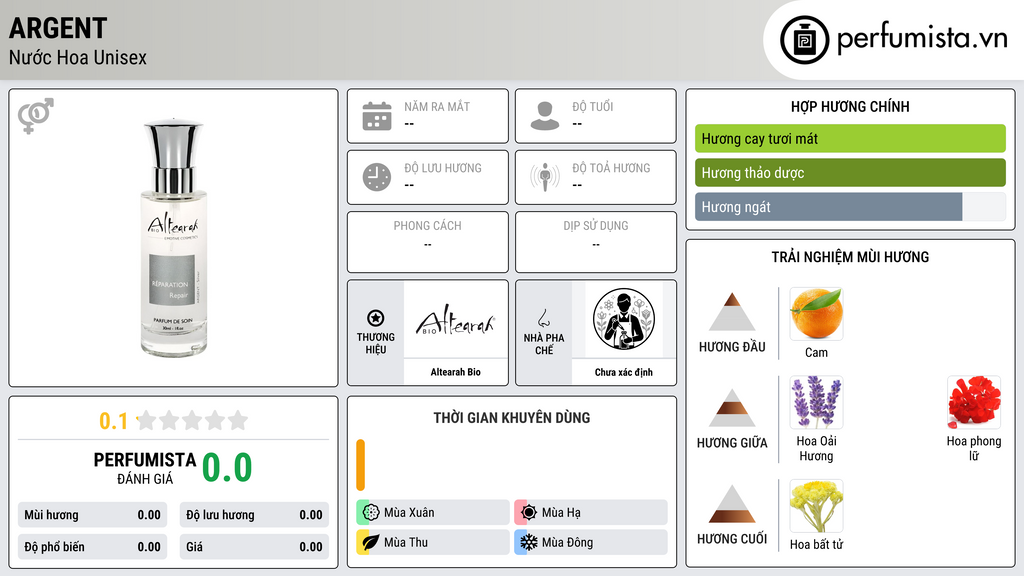
Task: Open the Altearah Bio brand logo
Action: coord(456,320)
